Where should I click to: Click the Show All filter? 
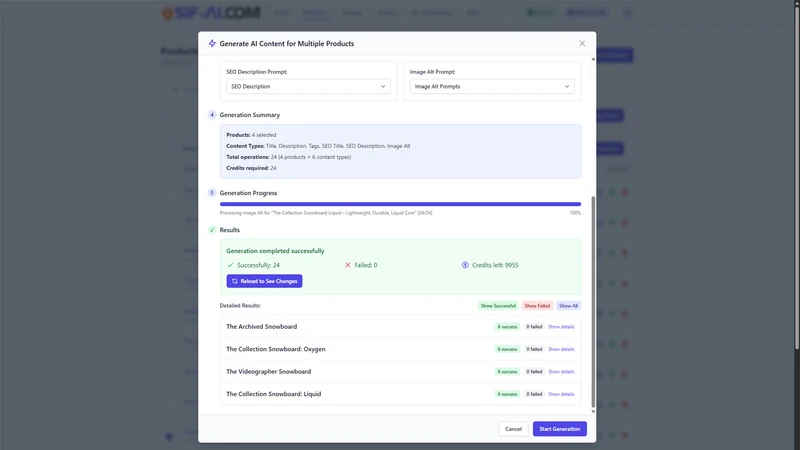pos(568,306)
